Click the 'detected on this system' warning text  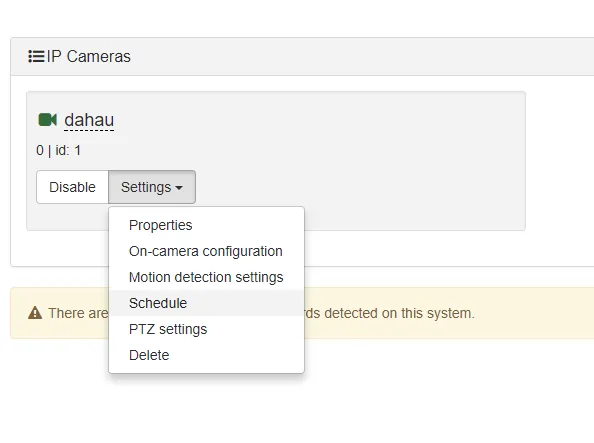(x=399, y=313)
